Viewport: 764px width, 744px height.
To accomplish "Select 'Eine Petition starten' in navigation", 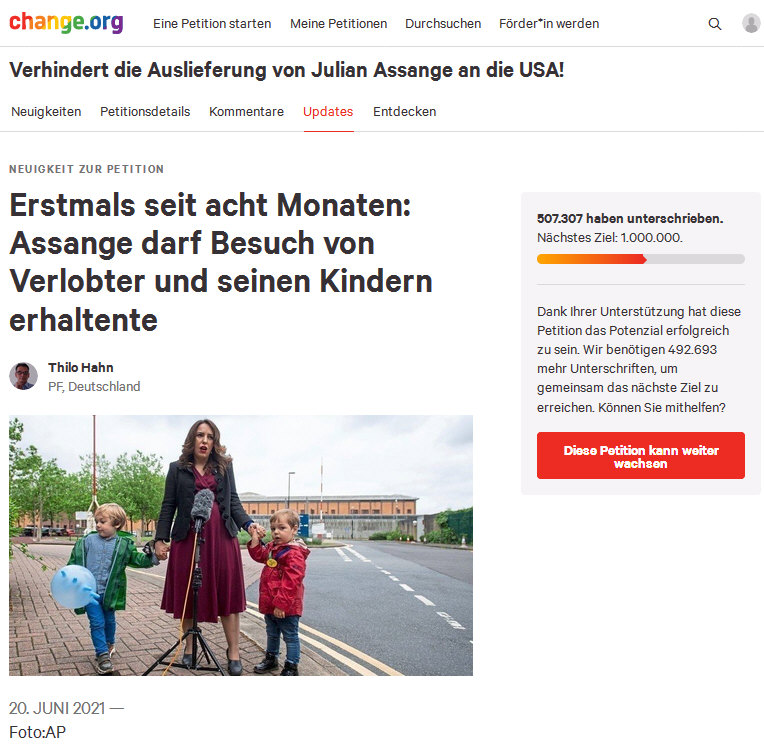I will tap(212, 23).
